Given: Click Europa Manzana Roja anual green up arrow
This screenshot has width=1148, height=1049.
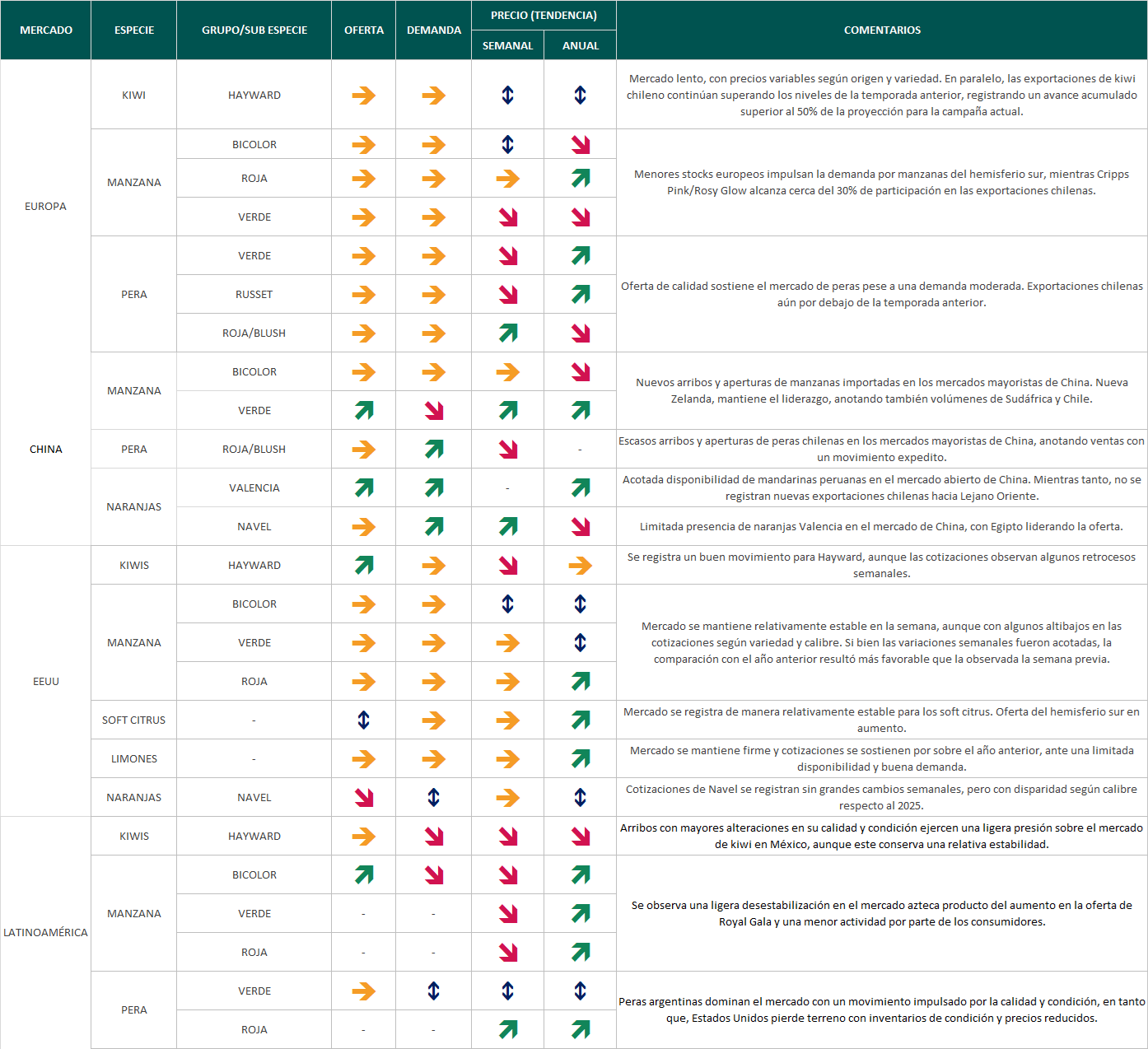Looking at the screenshot, I should click(x=581, y=179).
